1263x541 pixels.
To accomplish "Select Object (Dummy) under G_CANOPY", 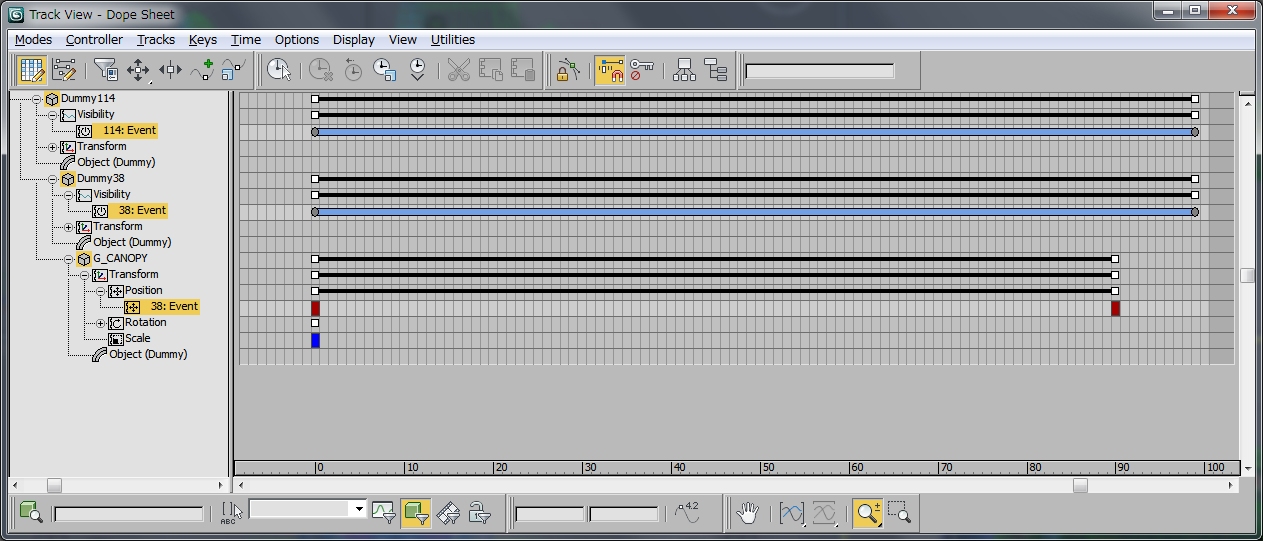I will click(x=148, y=355).
